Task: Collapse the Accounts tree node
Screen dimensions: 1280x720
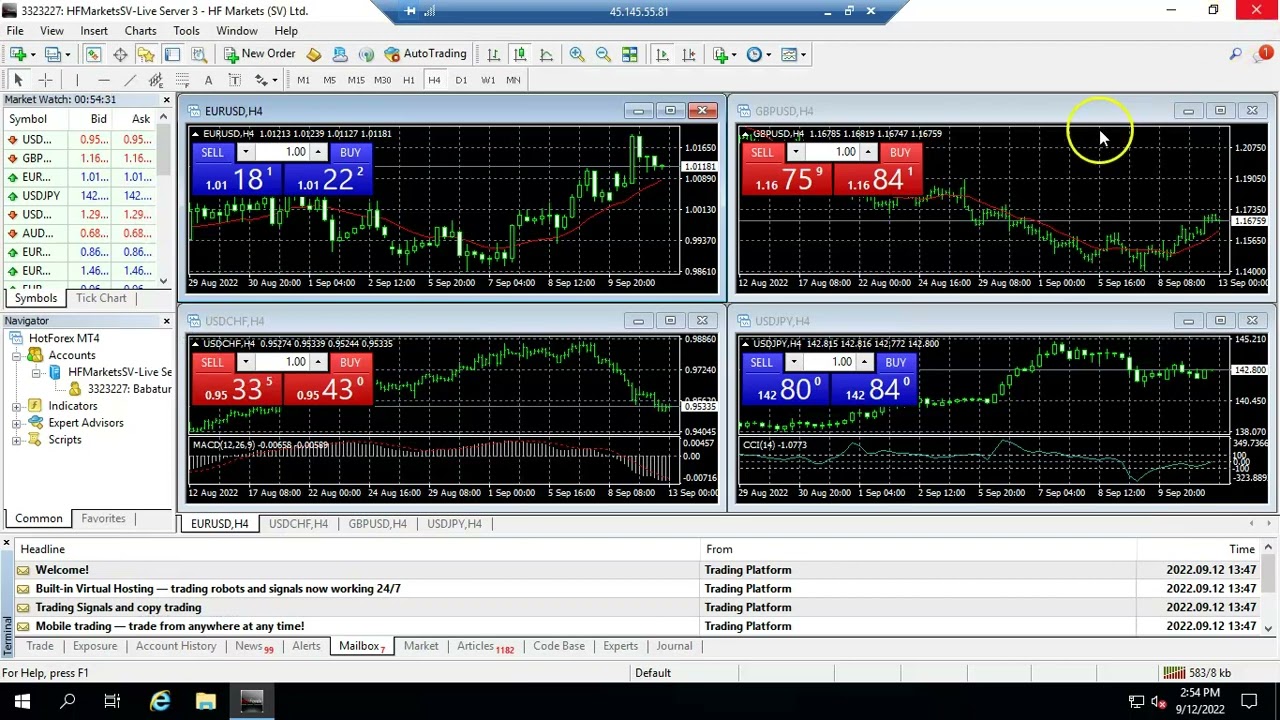Action: click(16, 355)
